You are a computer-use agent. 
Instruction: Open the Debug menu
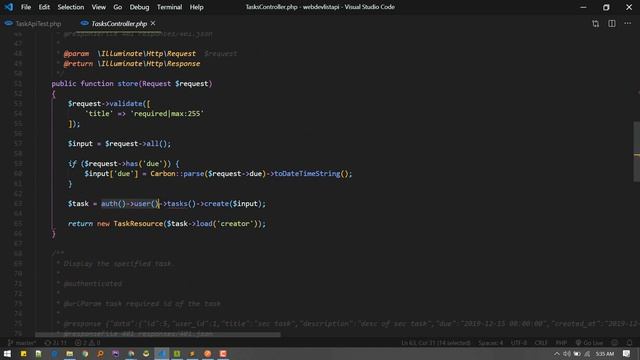click(139, 7)
